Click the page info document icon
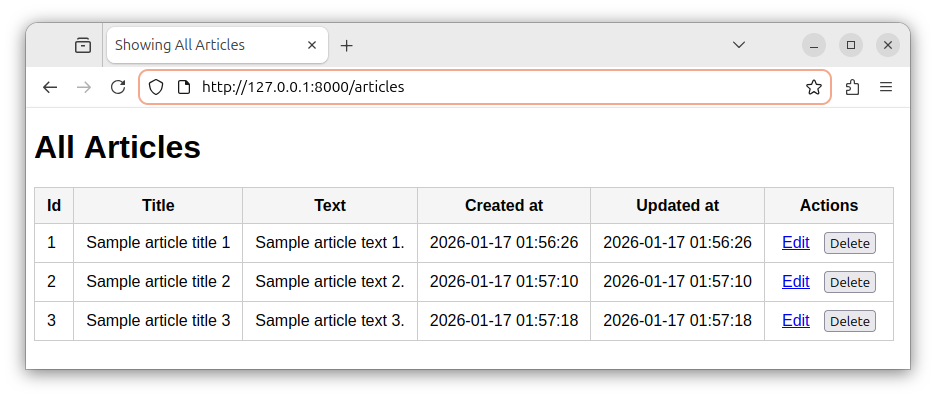This screenshot has height=398, width=936. tap(184, 87)
